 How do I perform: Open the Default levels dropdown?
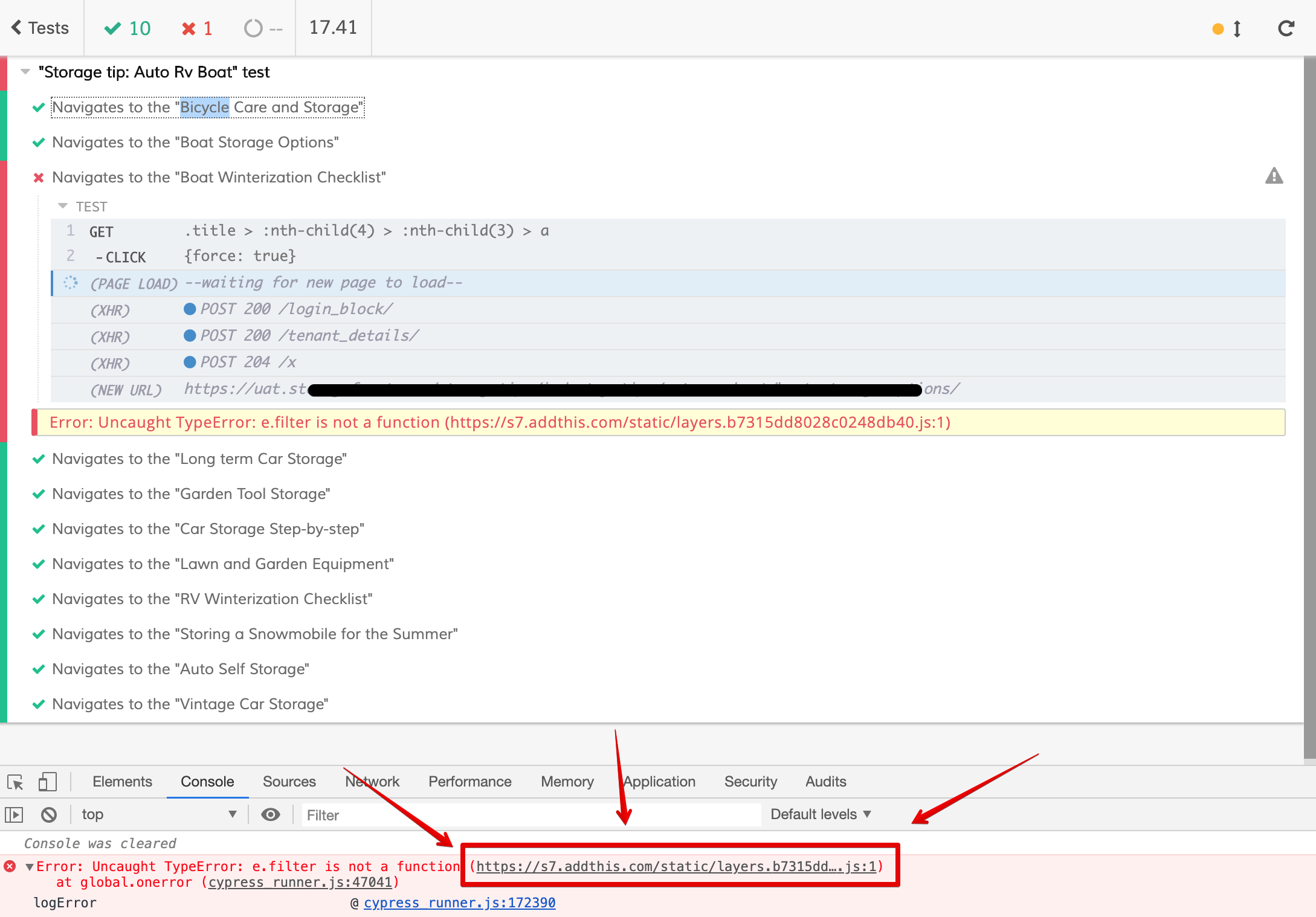tap(820, 815)
